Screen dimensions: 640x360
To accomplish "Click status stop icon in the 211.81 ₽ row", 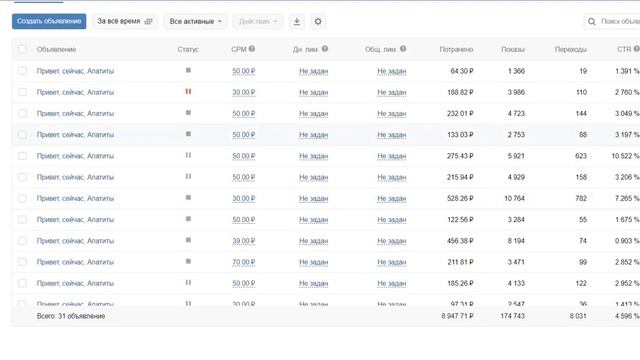I will pos(188,261).
